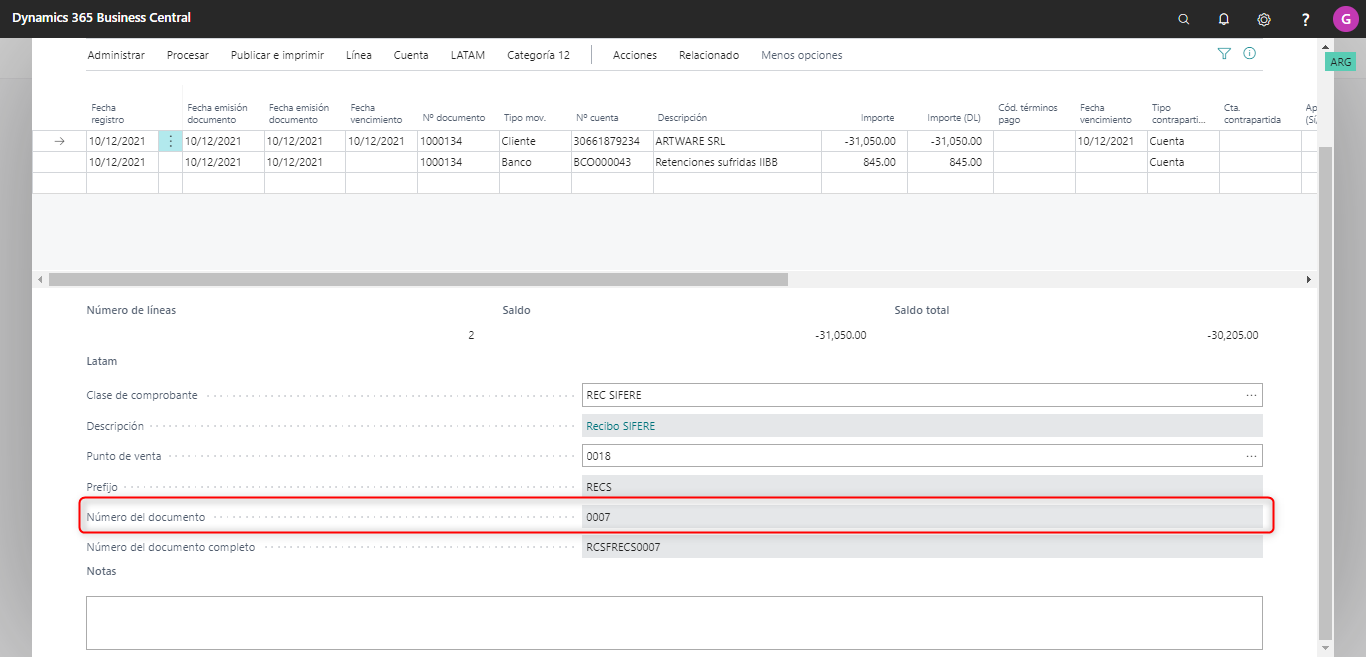
Task: Open the LATAM menu
Action: pos(468,55)
